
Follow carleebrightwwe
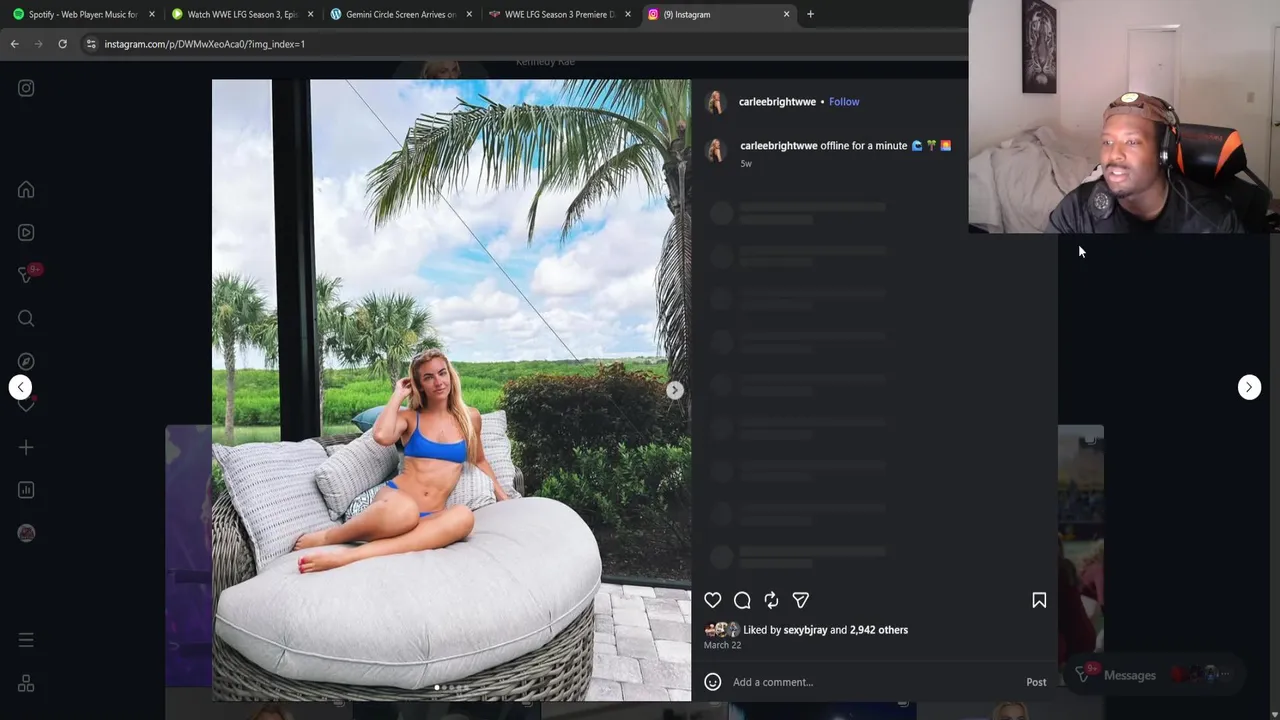844,102
